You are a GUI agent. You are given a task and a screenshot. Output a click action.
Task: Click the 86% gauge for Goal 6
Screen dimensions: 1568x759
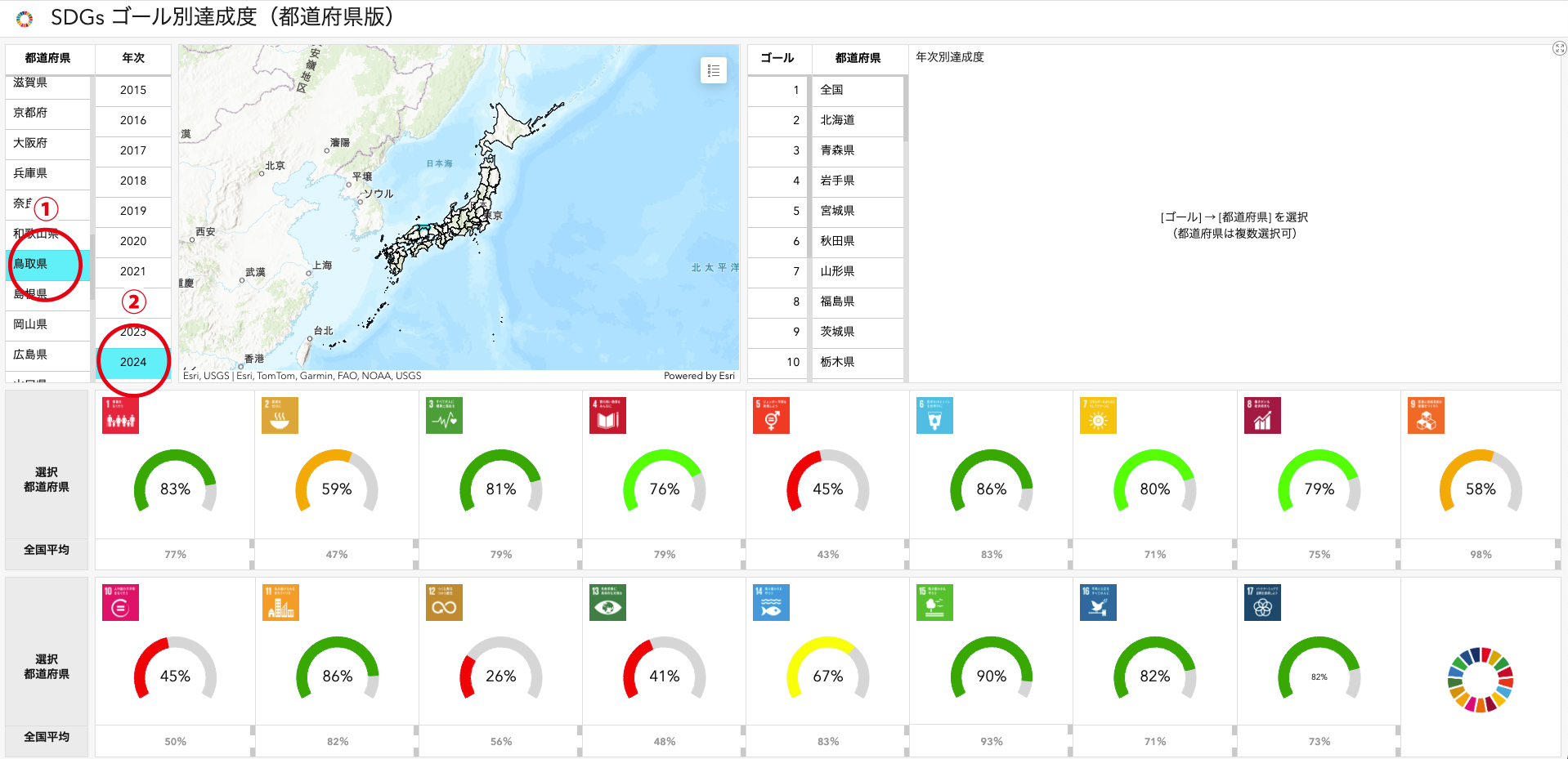pyautogui.click(x=991, y=488)
